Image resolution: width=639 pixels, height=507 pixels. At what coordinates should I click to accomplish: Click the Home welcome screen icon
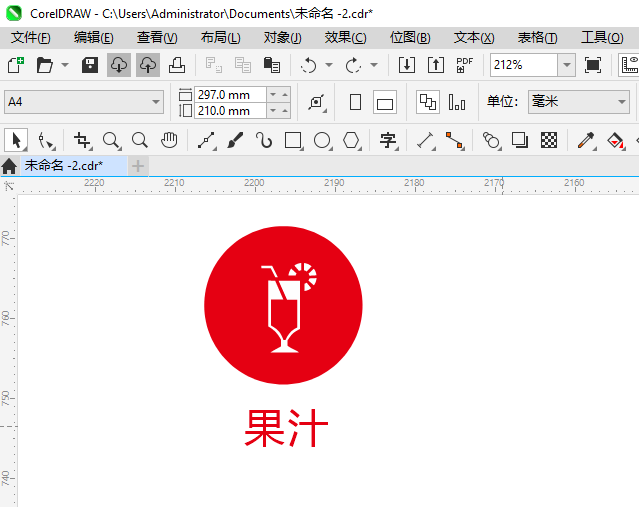click(9, 166)
